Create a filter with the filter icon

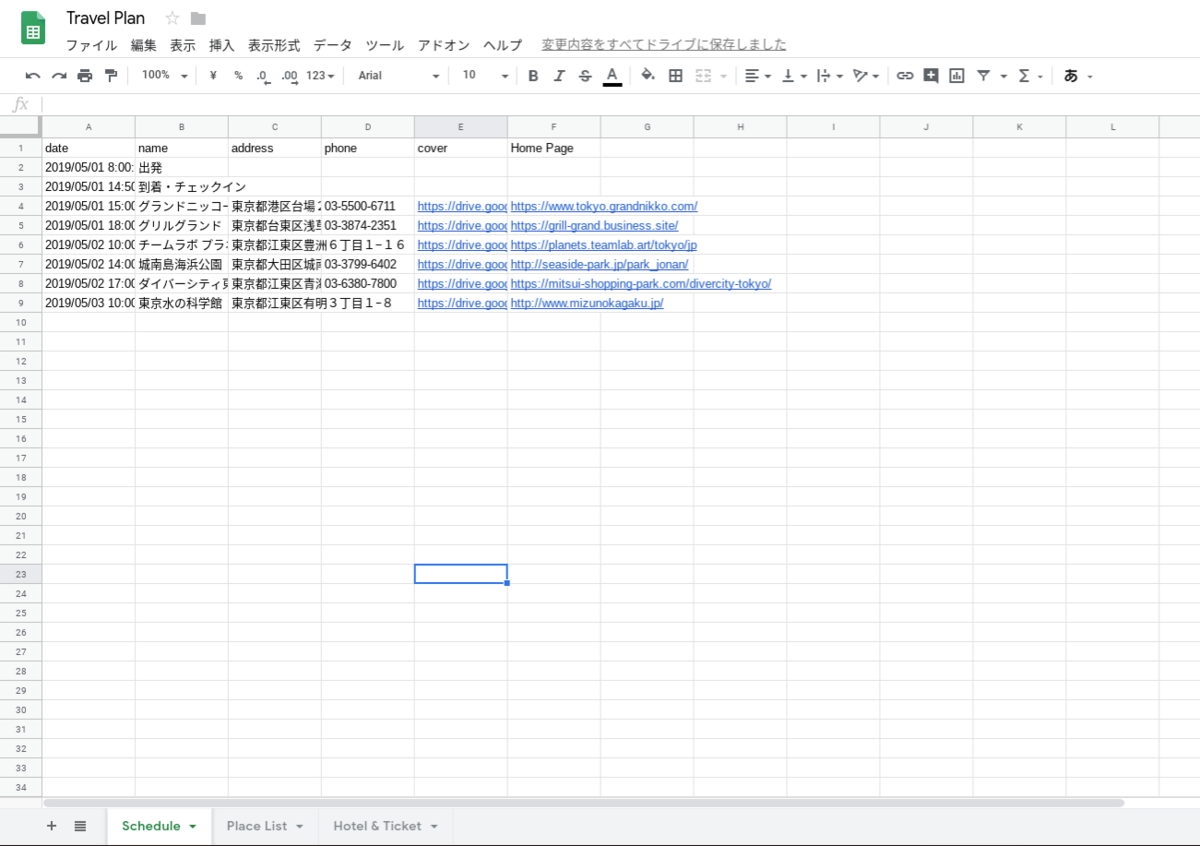tap(985, 75)
